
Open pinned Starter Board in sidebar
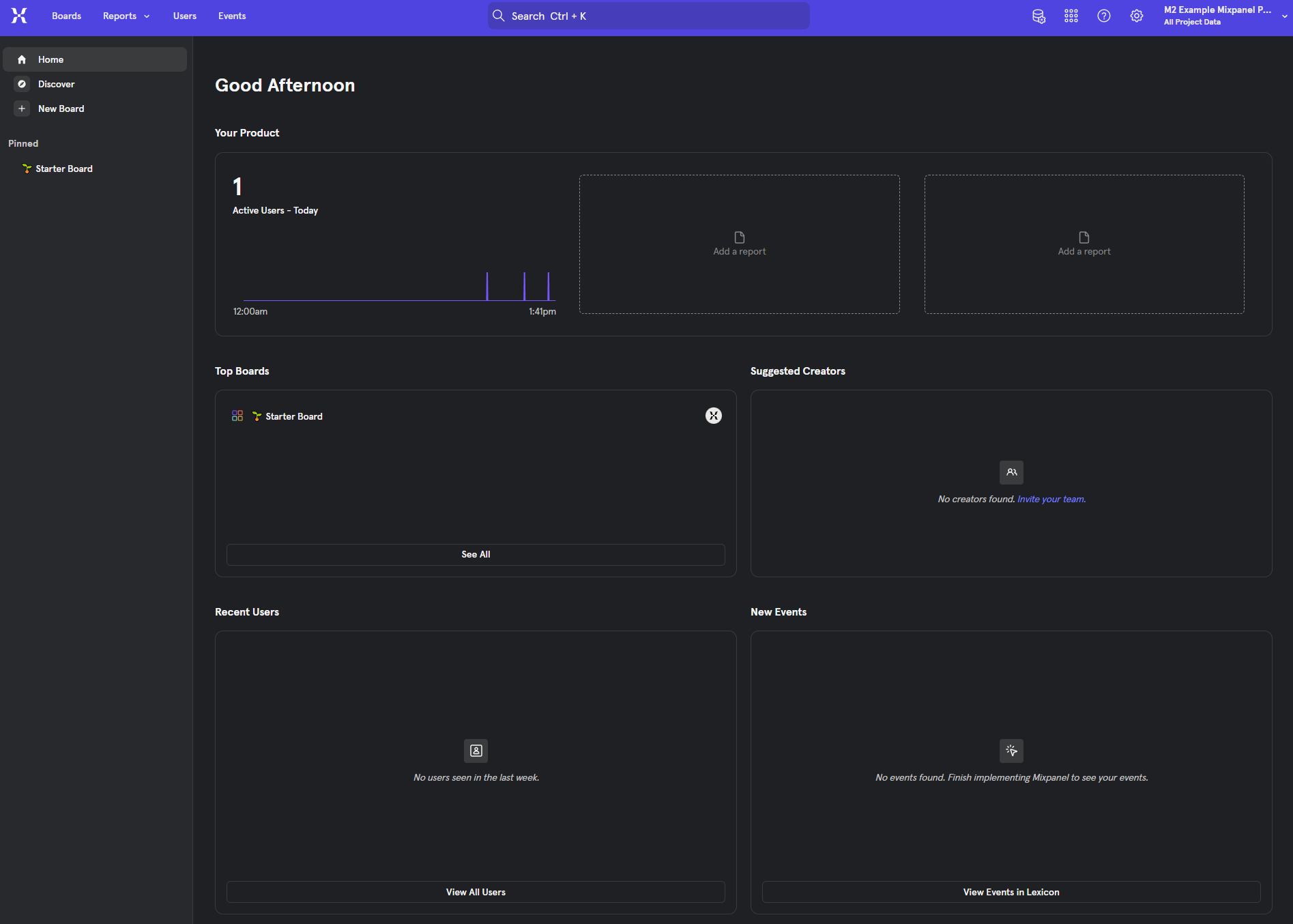pos(63,169)
